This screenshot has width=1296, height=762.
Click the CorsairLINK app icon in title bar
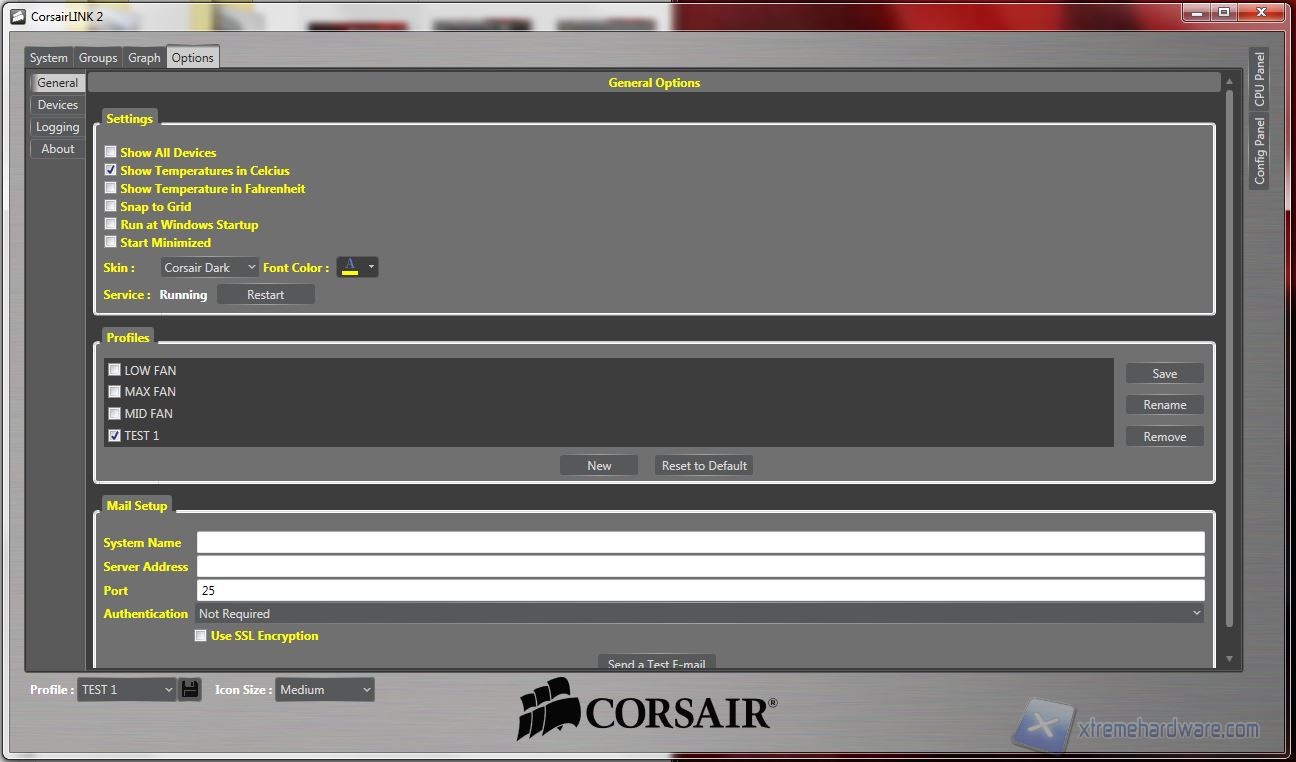click(x=17, y=16)
